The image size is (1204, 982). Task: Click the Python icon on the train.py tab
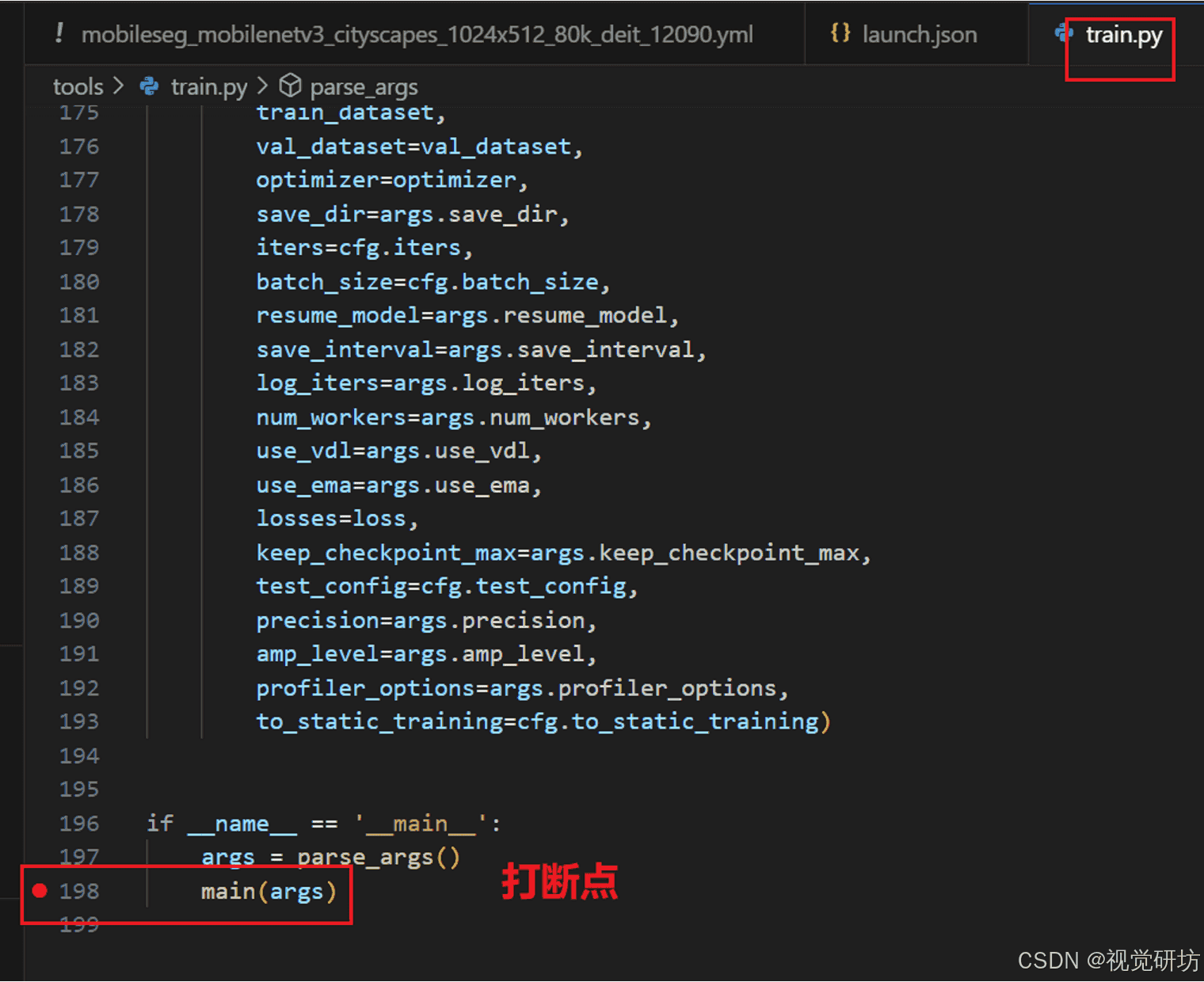[1062, 33]
